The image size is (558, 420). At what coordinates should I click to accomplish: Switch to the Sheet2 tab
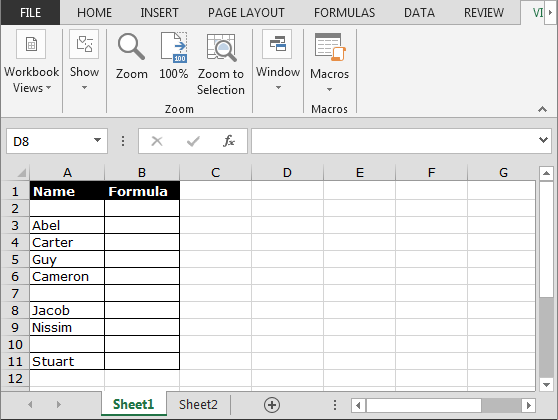coord(198,405)
